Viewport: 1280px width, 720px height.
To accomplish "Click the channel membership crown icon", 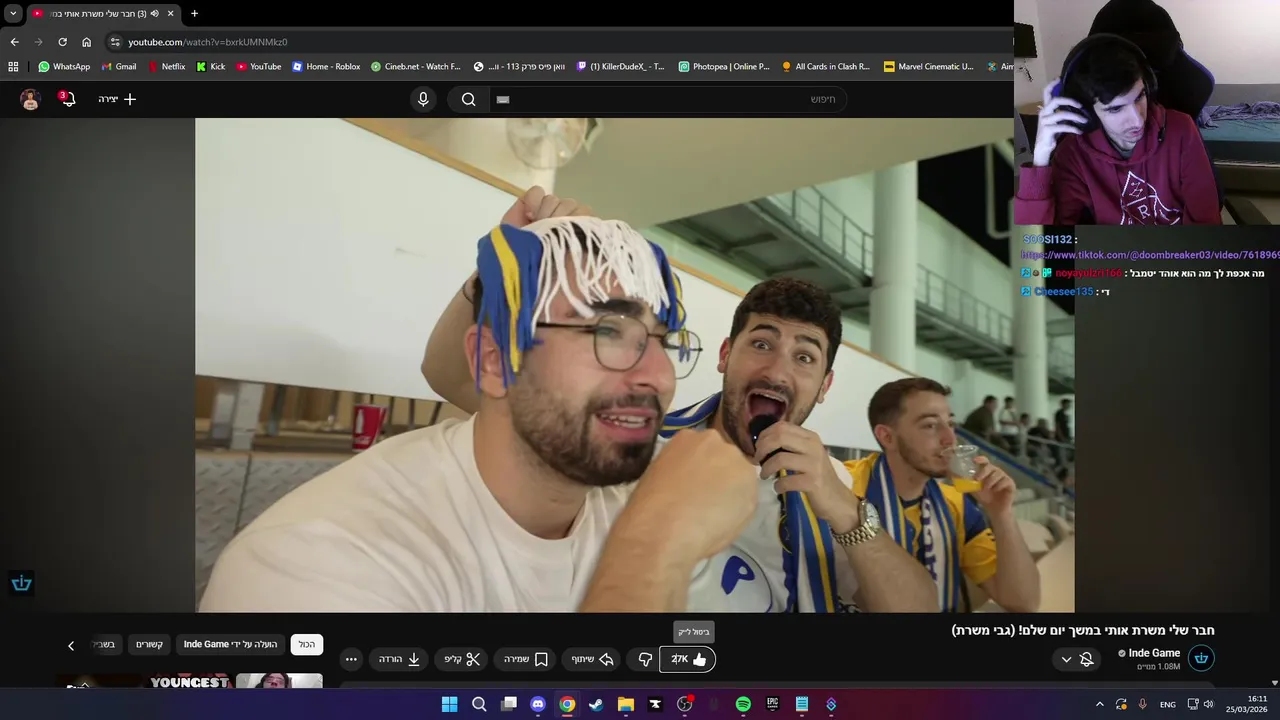I will coord(1201,658).
